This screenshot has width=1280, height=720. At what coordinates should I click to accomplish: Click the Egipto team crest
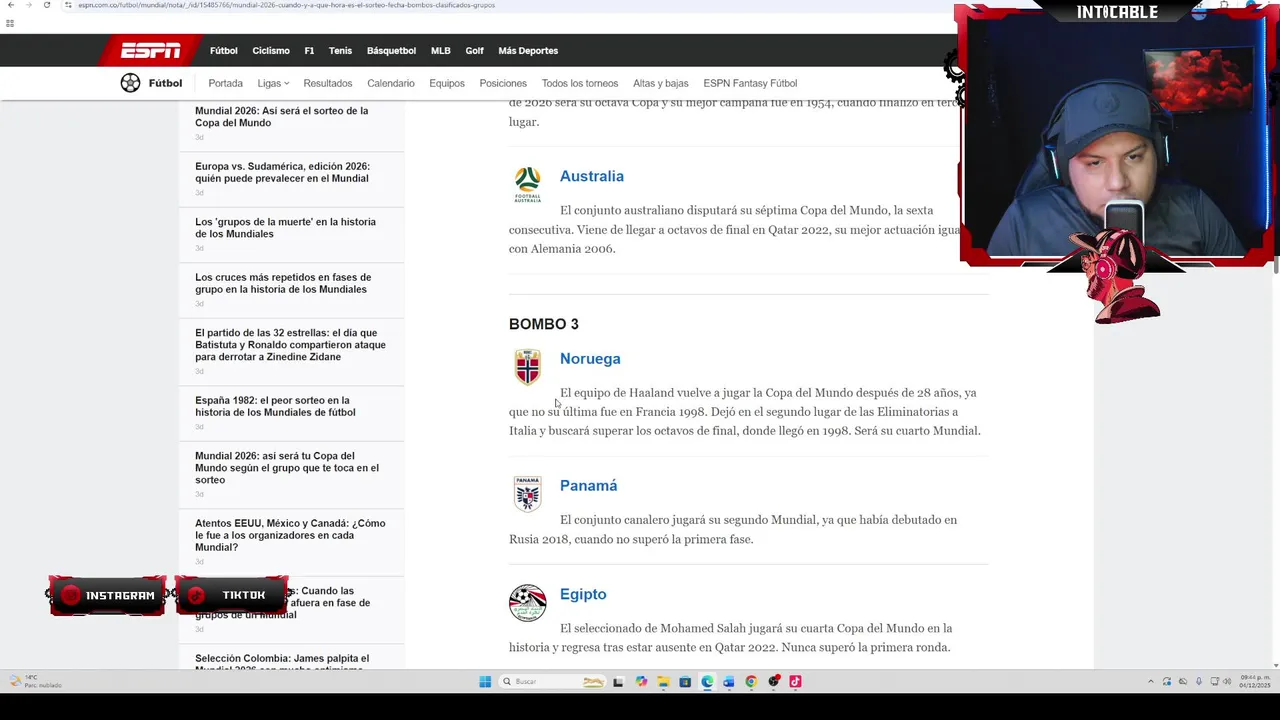[527, 603]
